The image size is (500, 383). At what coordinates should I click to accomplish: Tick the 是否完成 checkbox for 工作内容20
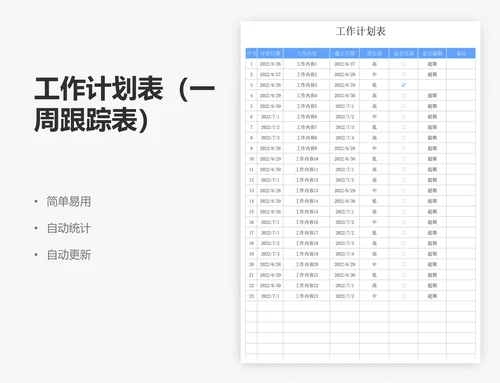click(x=403, y=264)
